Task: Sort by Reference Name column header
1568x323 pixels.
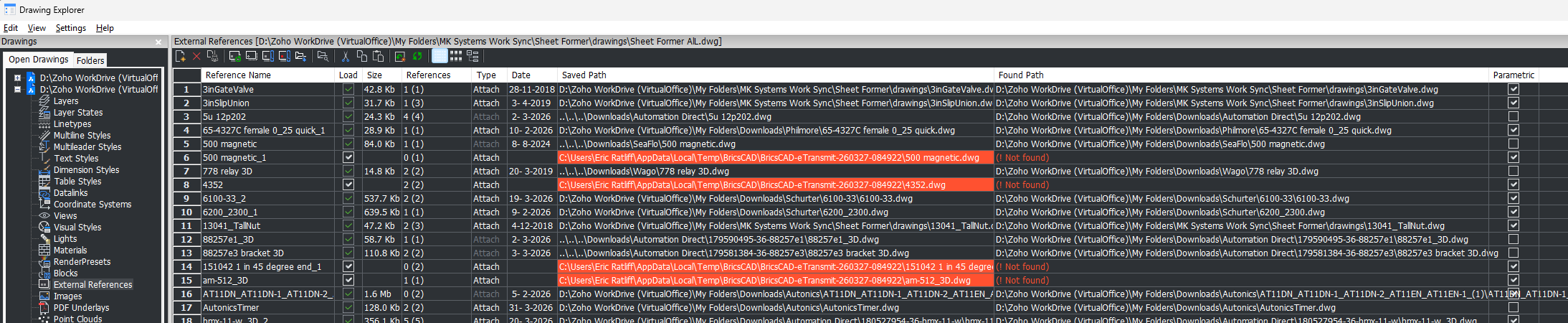Action: 238,75
